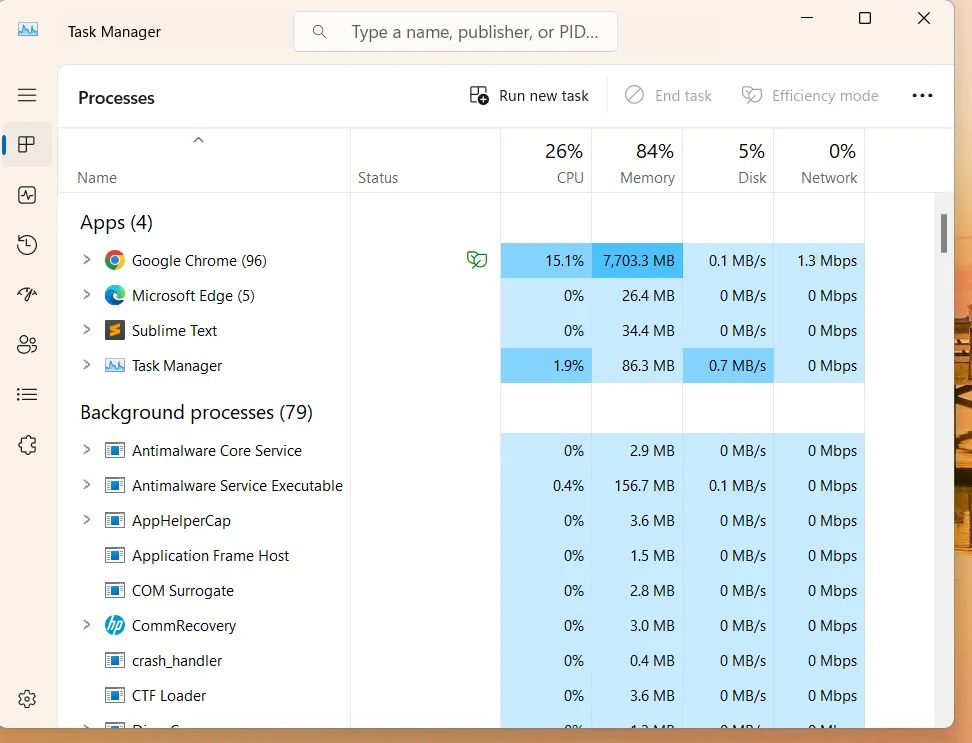972x743 pixels.
Task: Click the COM Surrogate process icon
Action: click(115, 591)
